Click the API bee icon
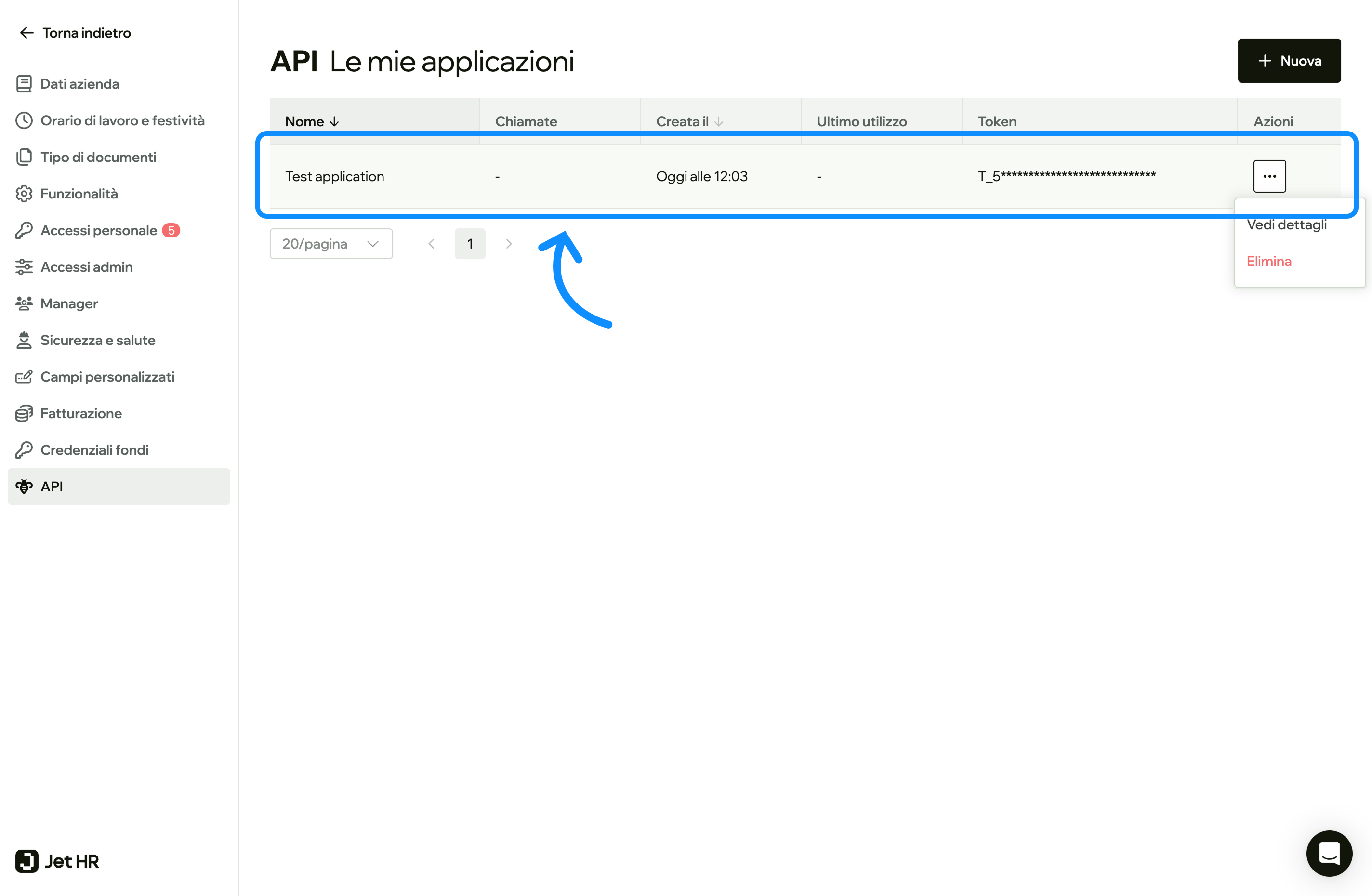The image size is (1372, 896). (24, 487)
